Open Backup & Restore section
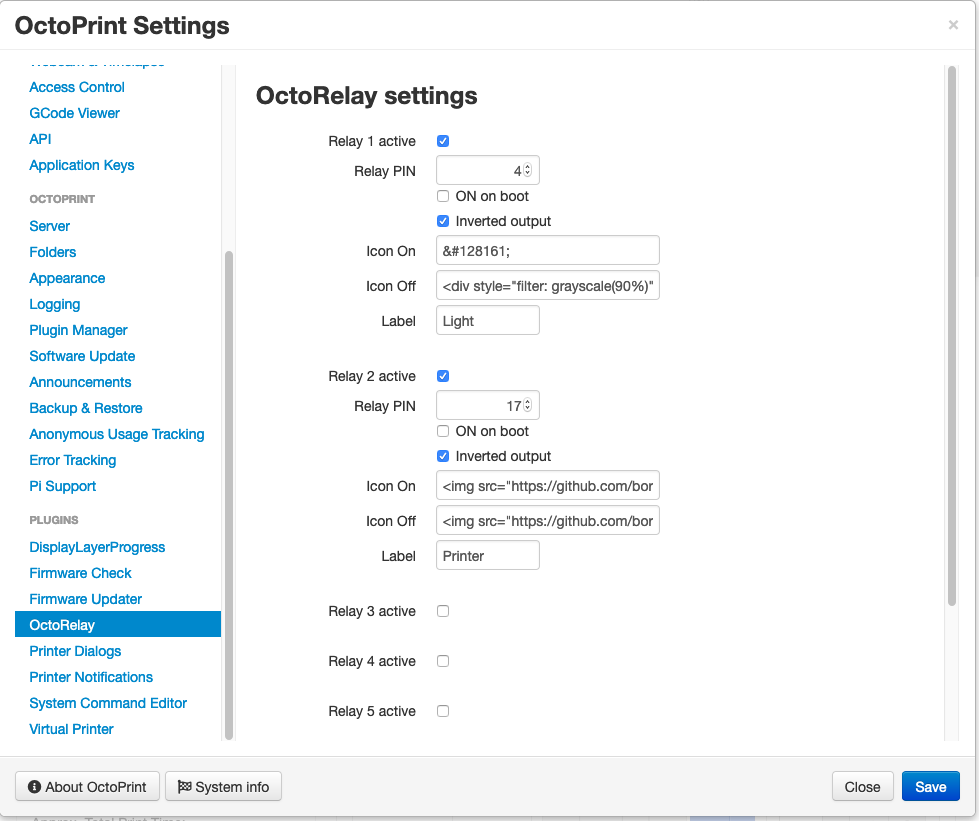This screenshot has width=979, height=821. [86, 408]
